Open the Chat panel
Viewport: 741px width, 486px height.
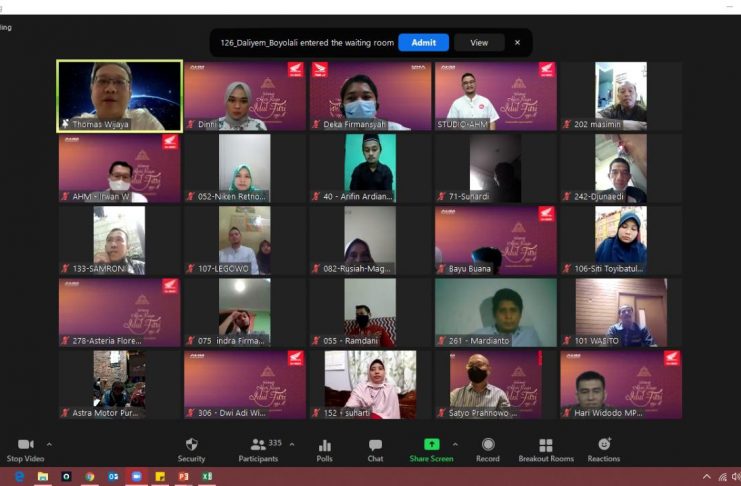375,449
